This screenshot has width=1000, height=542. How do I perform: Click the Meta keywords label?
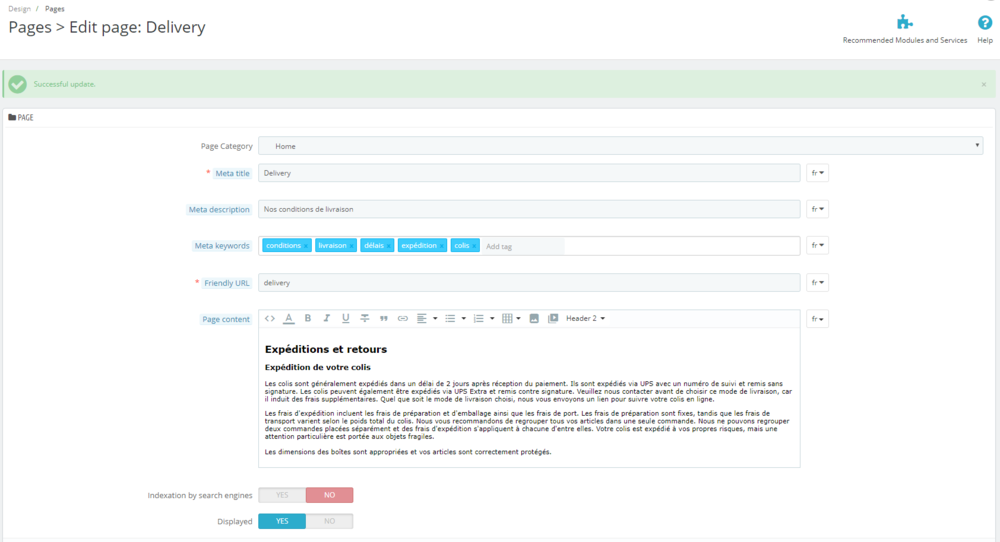pos(222,246)
